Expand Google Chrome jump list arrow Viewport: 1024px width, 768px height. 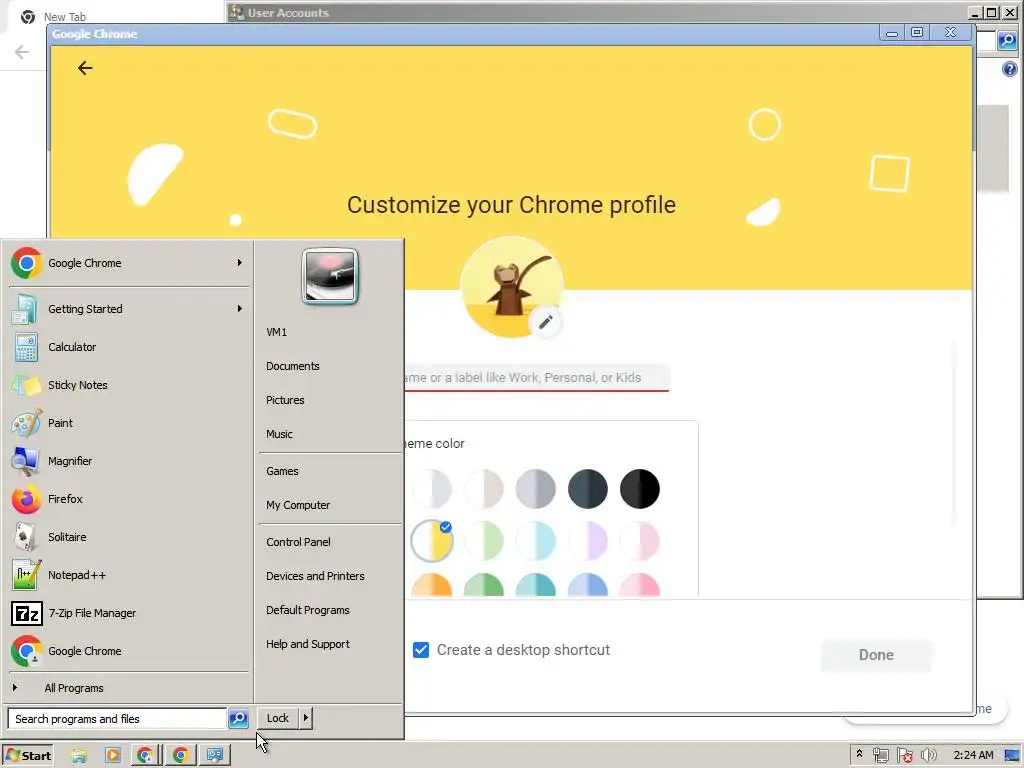pos(240,263)
